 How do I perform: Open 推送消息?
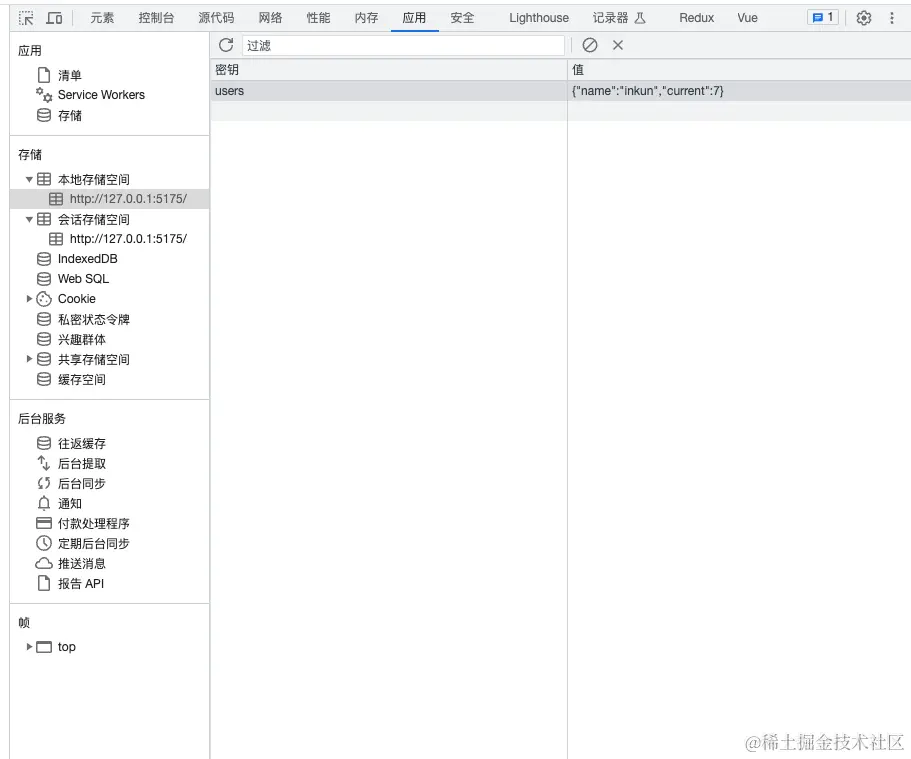81,563
